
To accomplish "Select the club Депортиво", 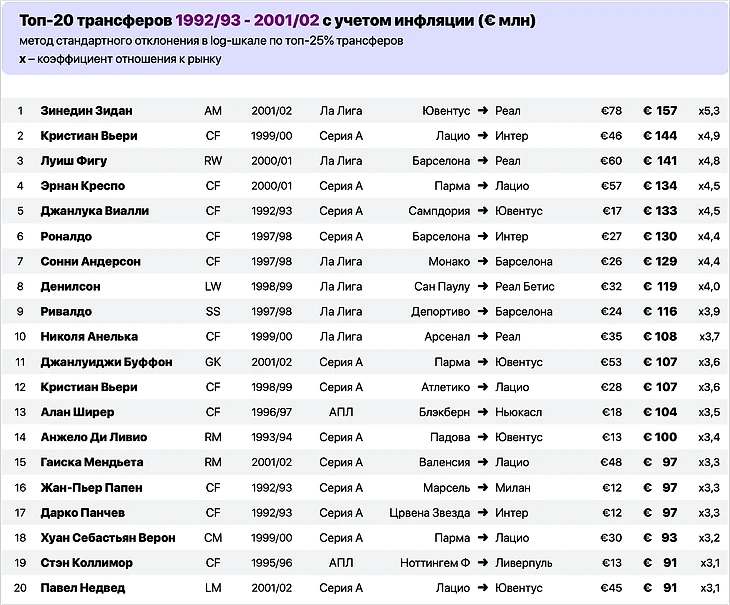I will coord(440,312).
